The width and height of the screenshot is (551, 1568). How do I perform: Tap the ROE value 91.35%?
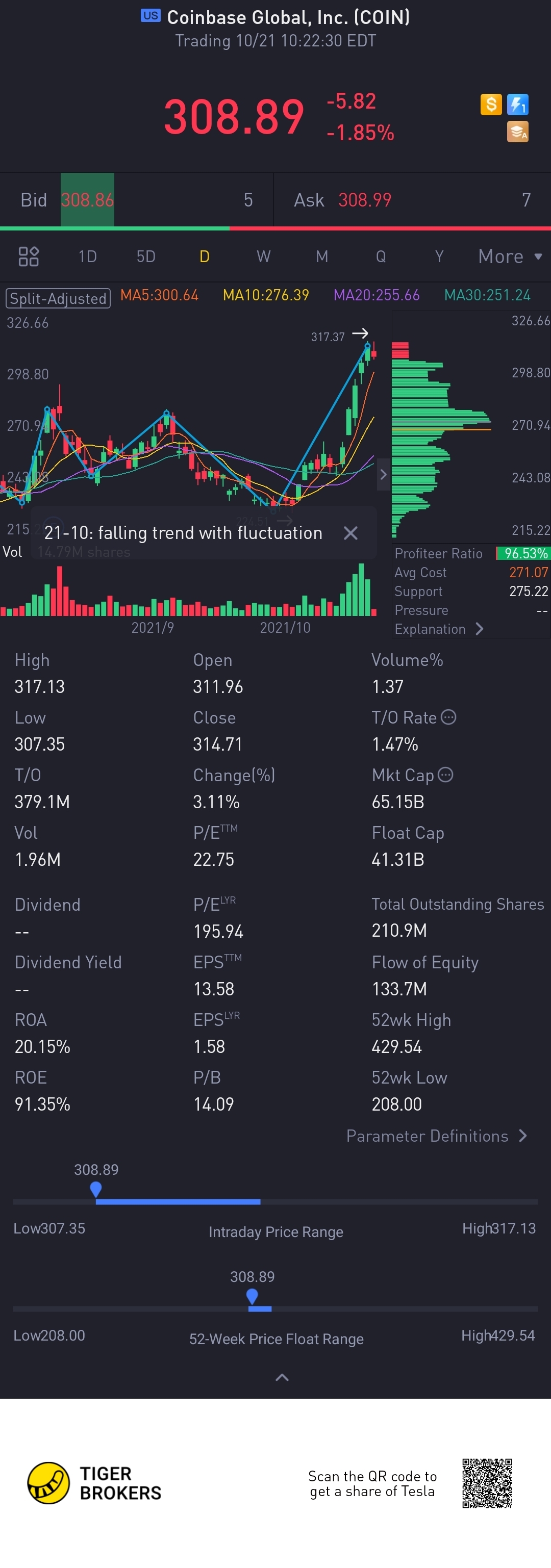pyautogui.click(x=43, y=1104)
